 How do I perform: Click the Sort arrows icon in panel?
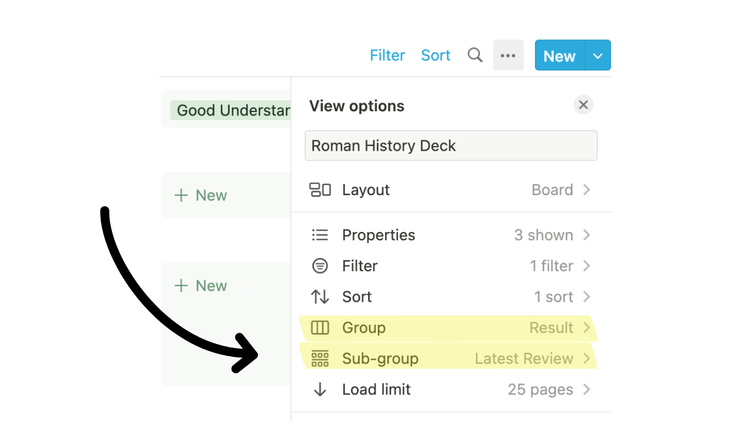click(320, 297)
